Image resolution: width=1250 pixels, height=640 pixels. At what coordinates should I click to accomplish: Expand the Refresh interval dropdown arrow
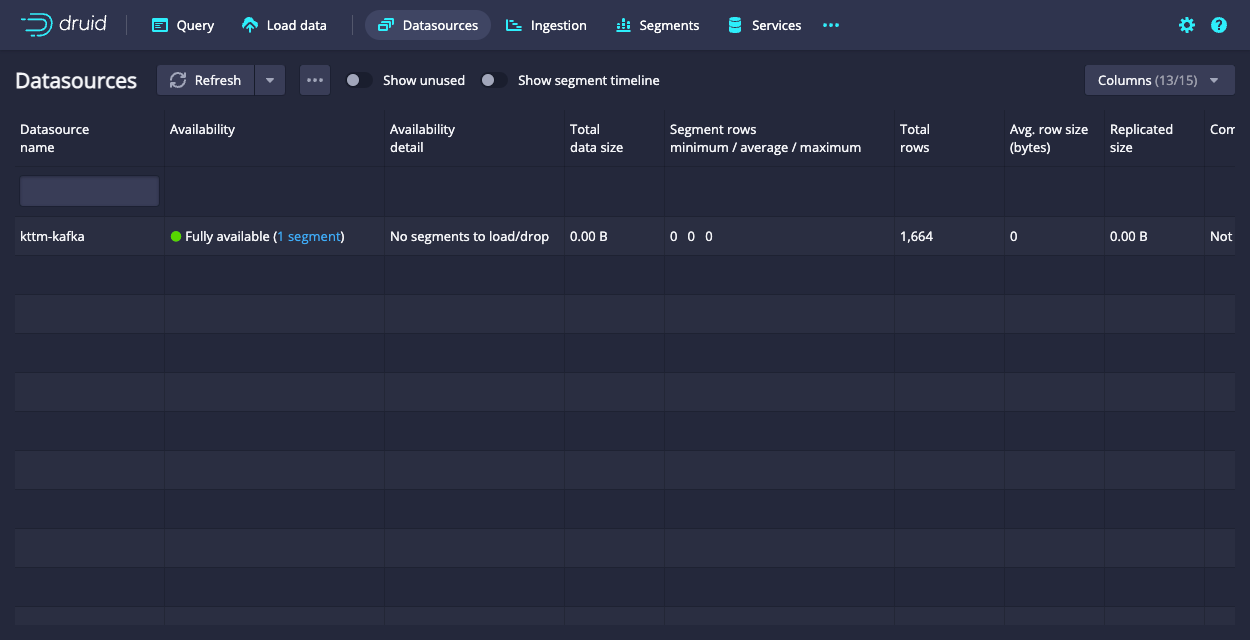click(x=270, y=80)
